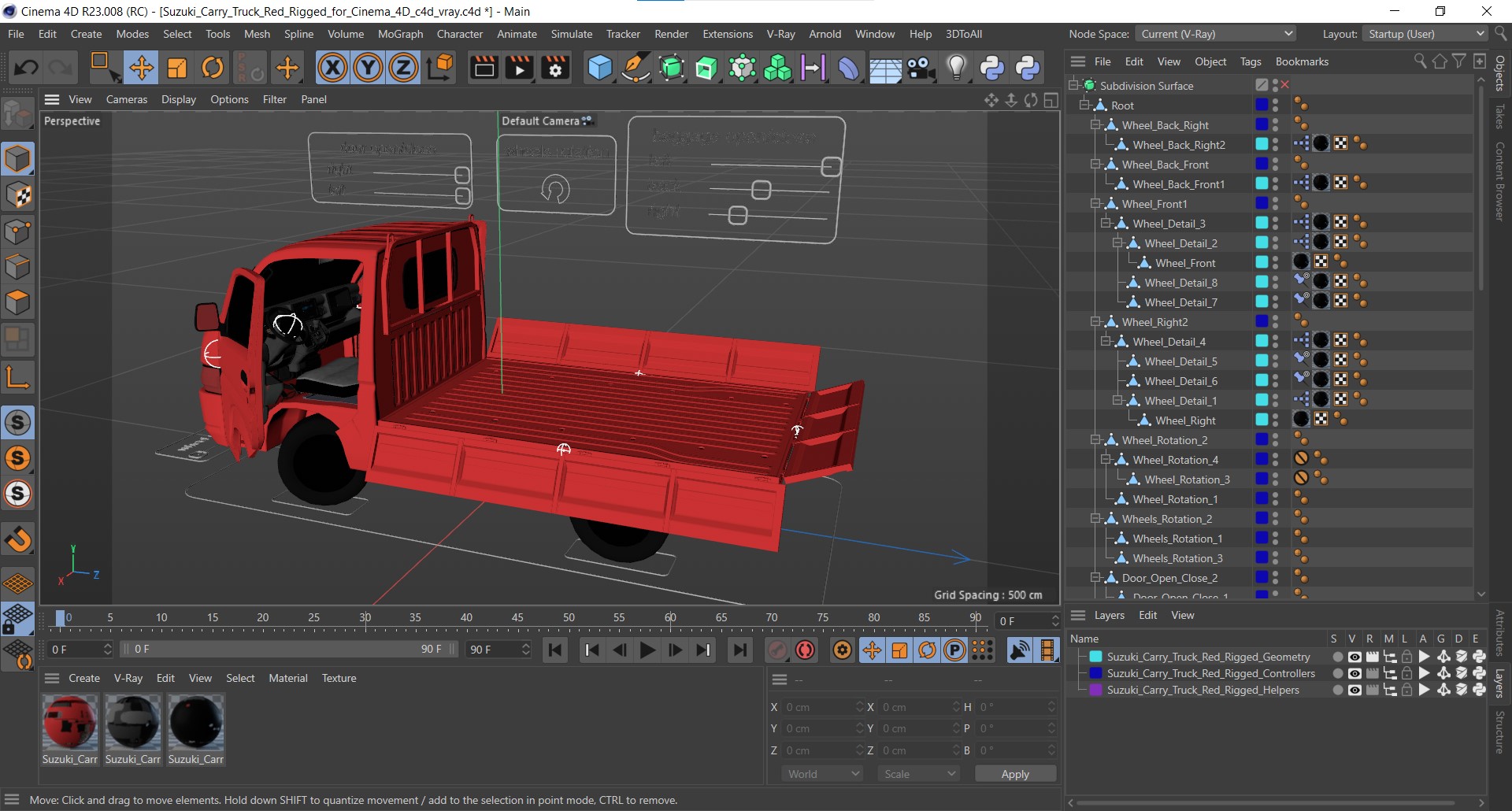
Task: Click Render View clapperboard icon
Action: click(x=484, y=68)
